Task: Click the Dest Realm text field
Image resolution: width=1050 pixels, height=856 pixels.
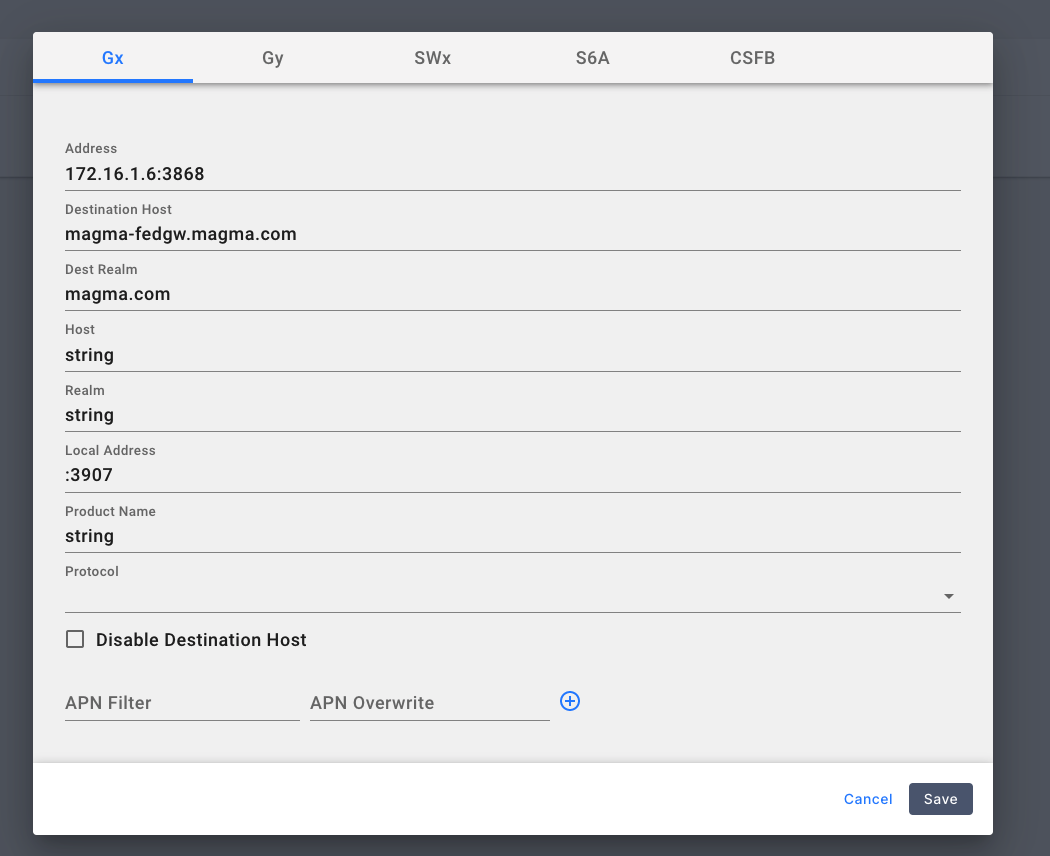Action: 512,294
